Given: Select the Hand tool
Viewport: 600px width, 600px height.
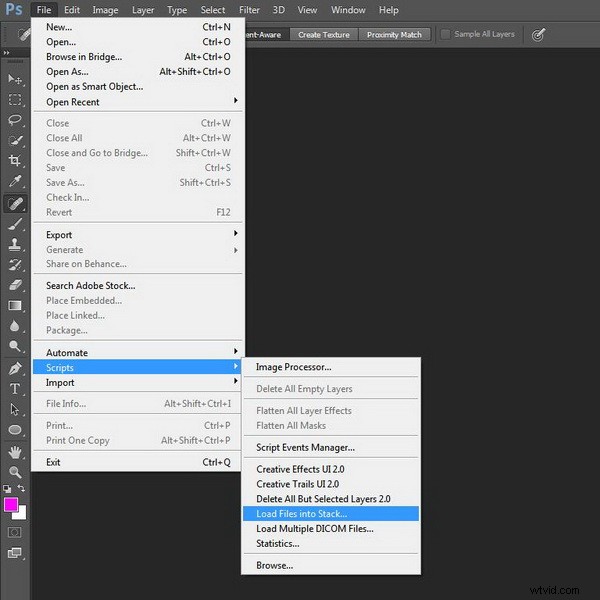Looking at the screenshot, I should tap(15, 451).
